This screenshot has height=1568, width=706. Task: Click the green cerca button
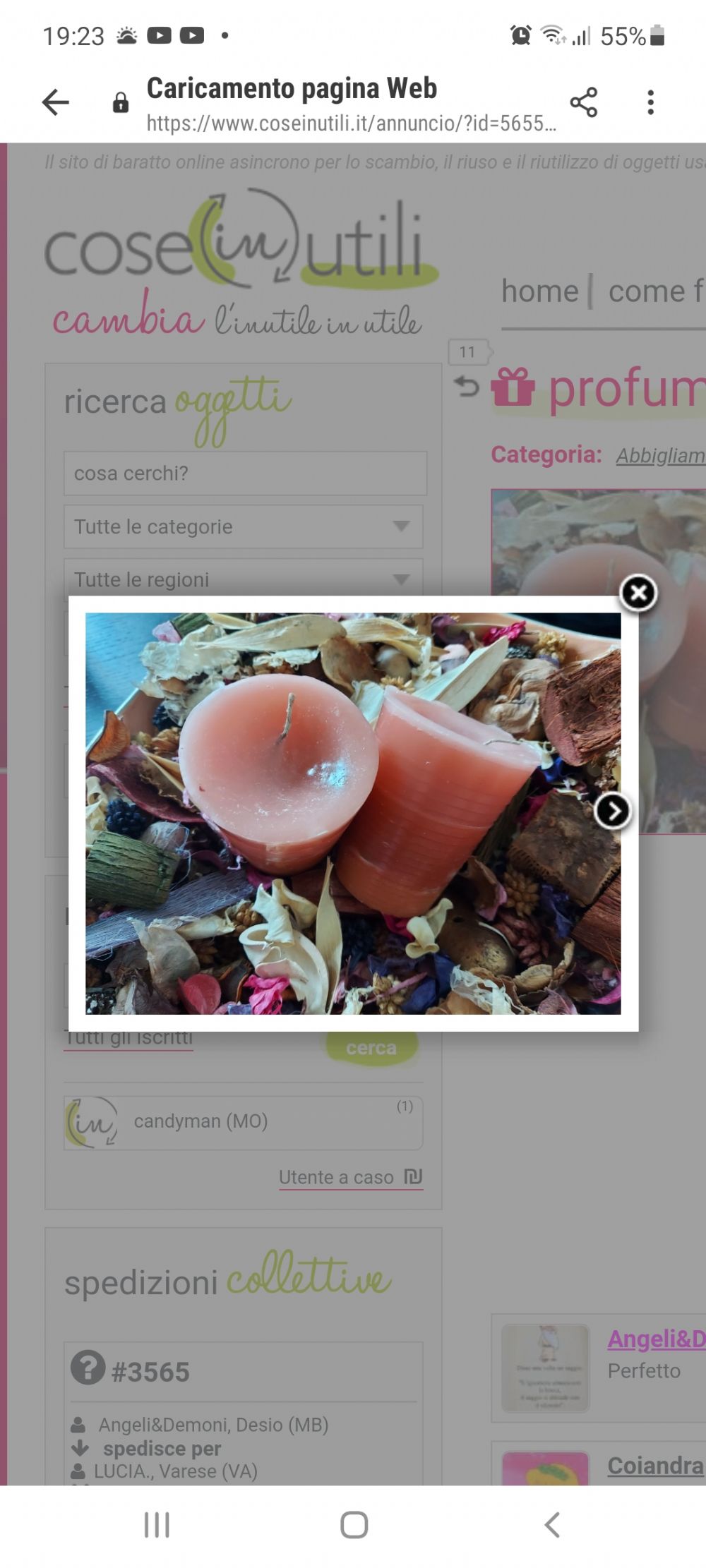371,1048
